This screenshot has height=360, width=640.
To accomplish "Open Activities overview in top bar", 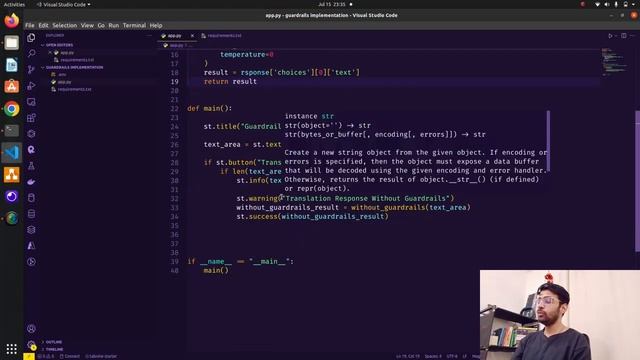I will click(x=14, y=4).
